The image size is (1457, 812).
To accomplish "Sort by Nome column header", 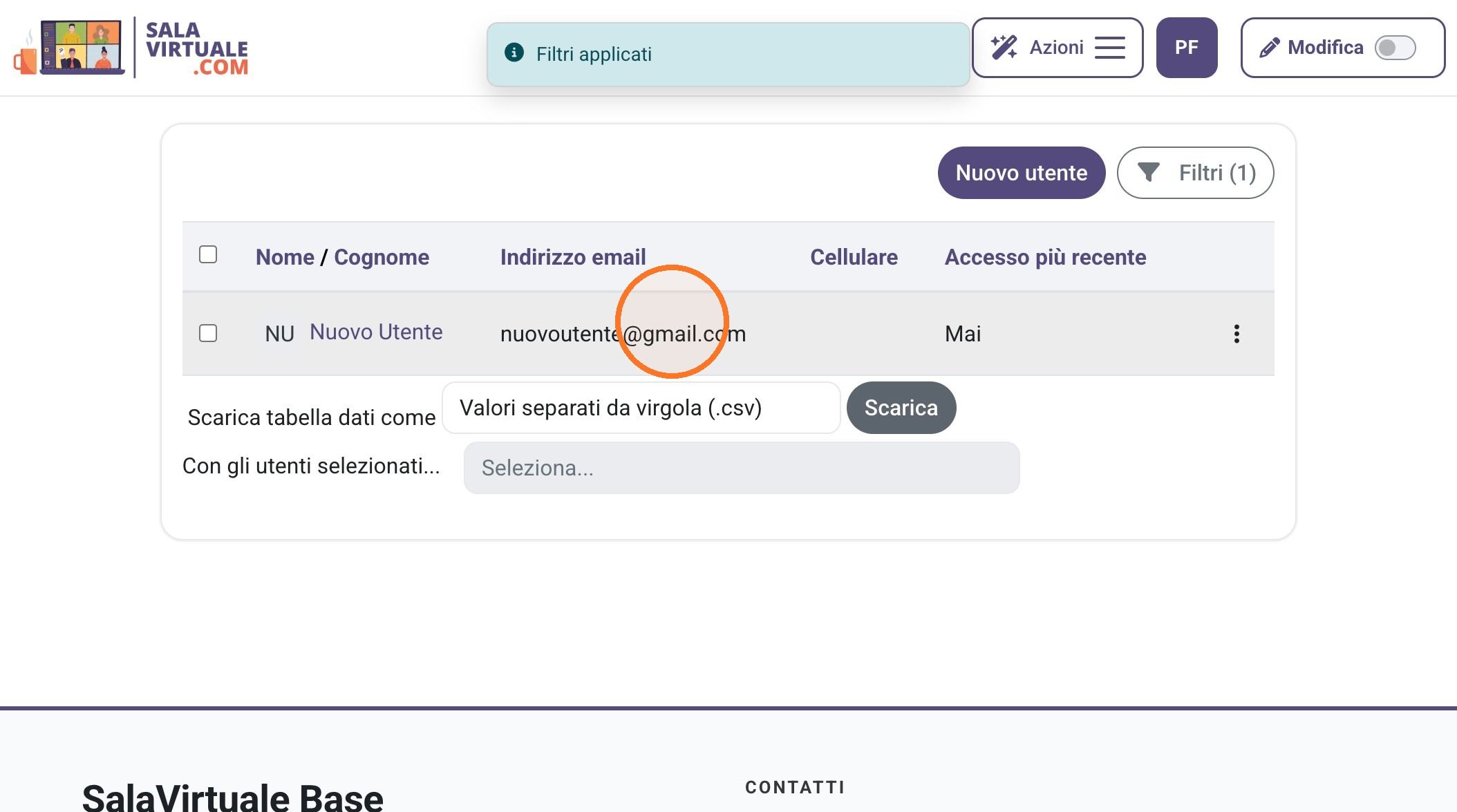I will point(285,257).
